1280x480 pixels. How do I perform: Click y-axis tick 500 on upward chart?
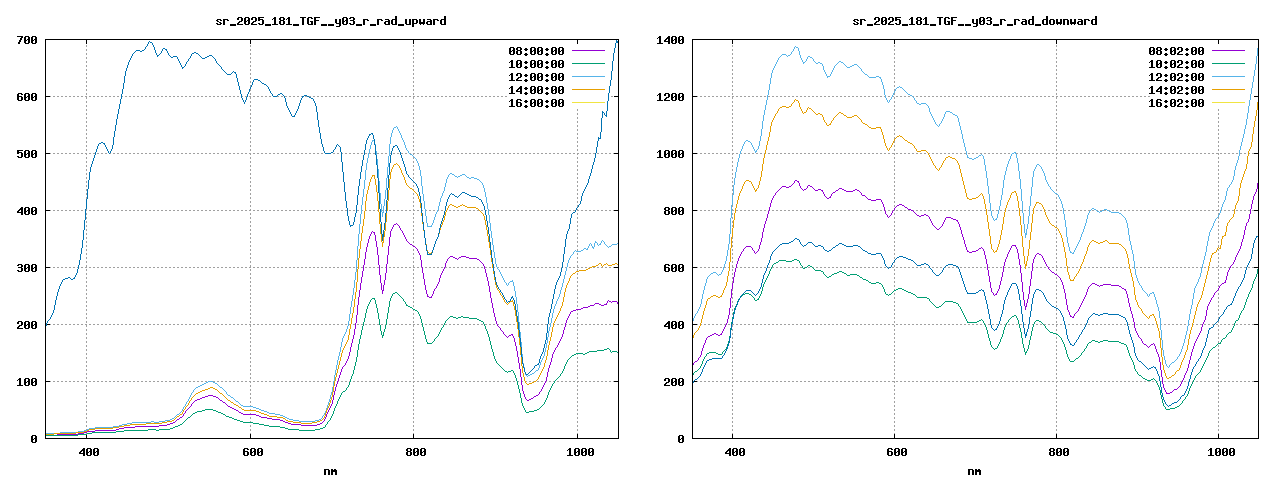27,154
